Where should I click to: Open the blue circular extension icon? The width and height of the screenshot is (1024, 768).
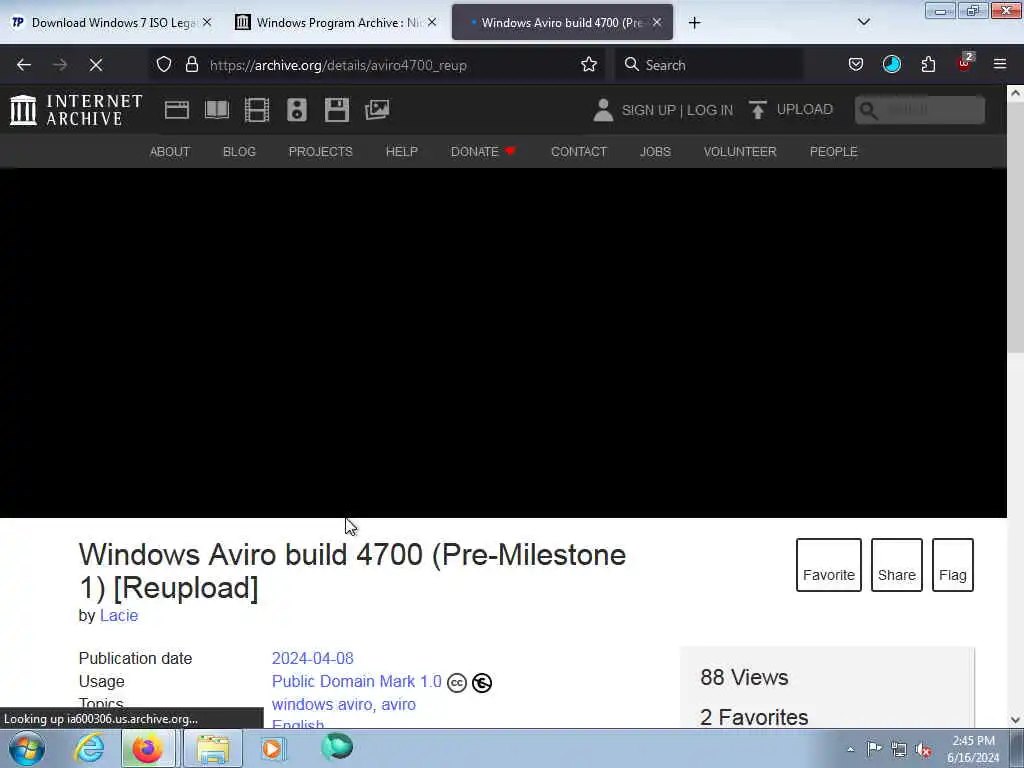coord(891,65)
